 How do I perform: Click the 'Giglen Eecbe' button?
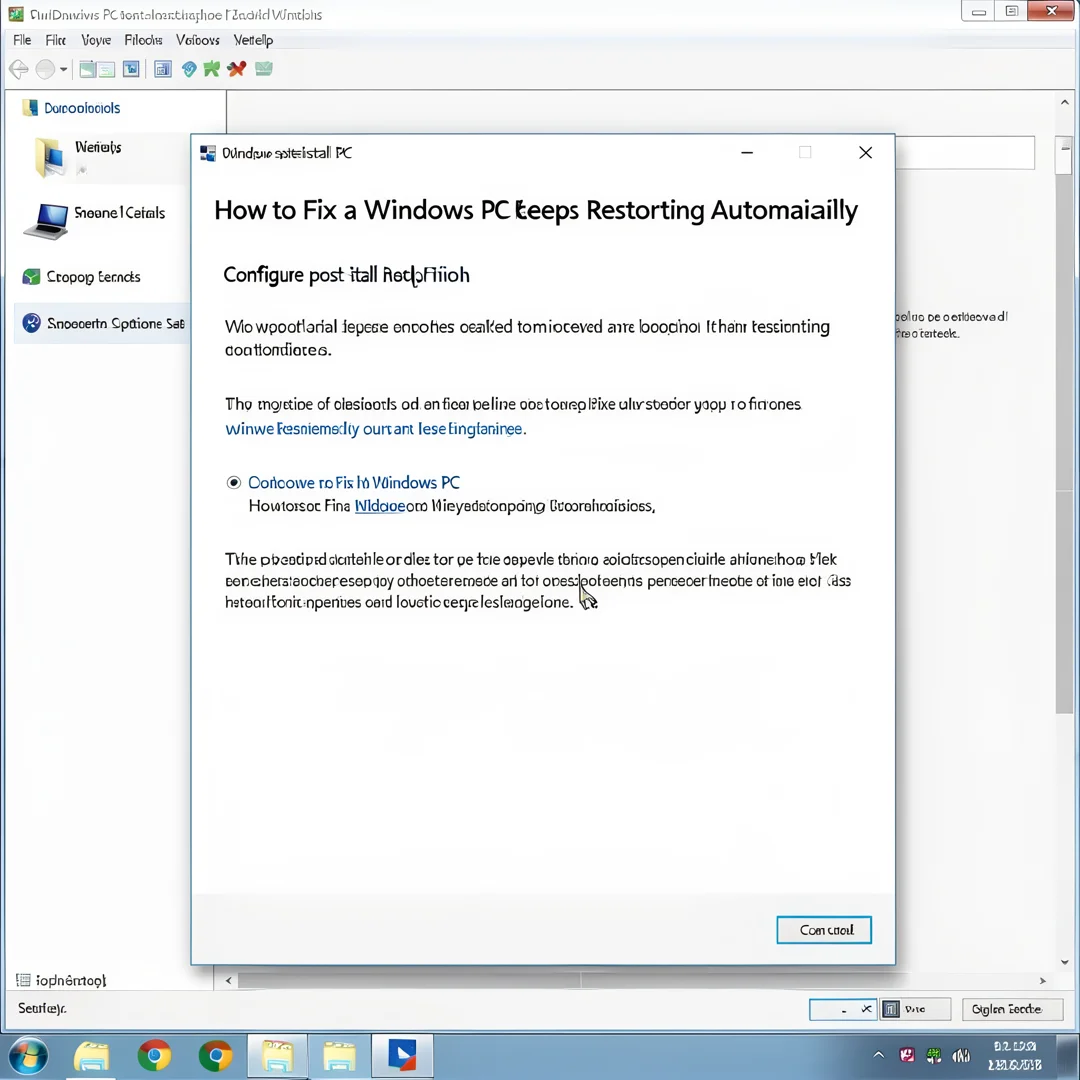pos(1012,1009)
